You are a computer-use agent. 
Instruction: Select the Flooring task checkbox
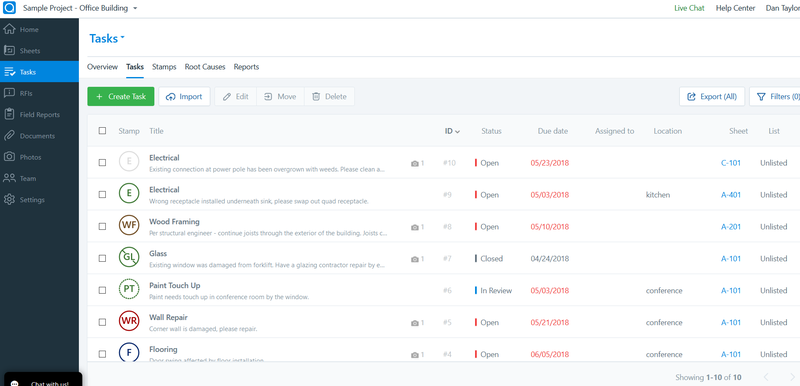103,354
